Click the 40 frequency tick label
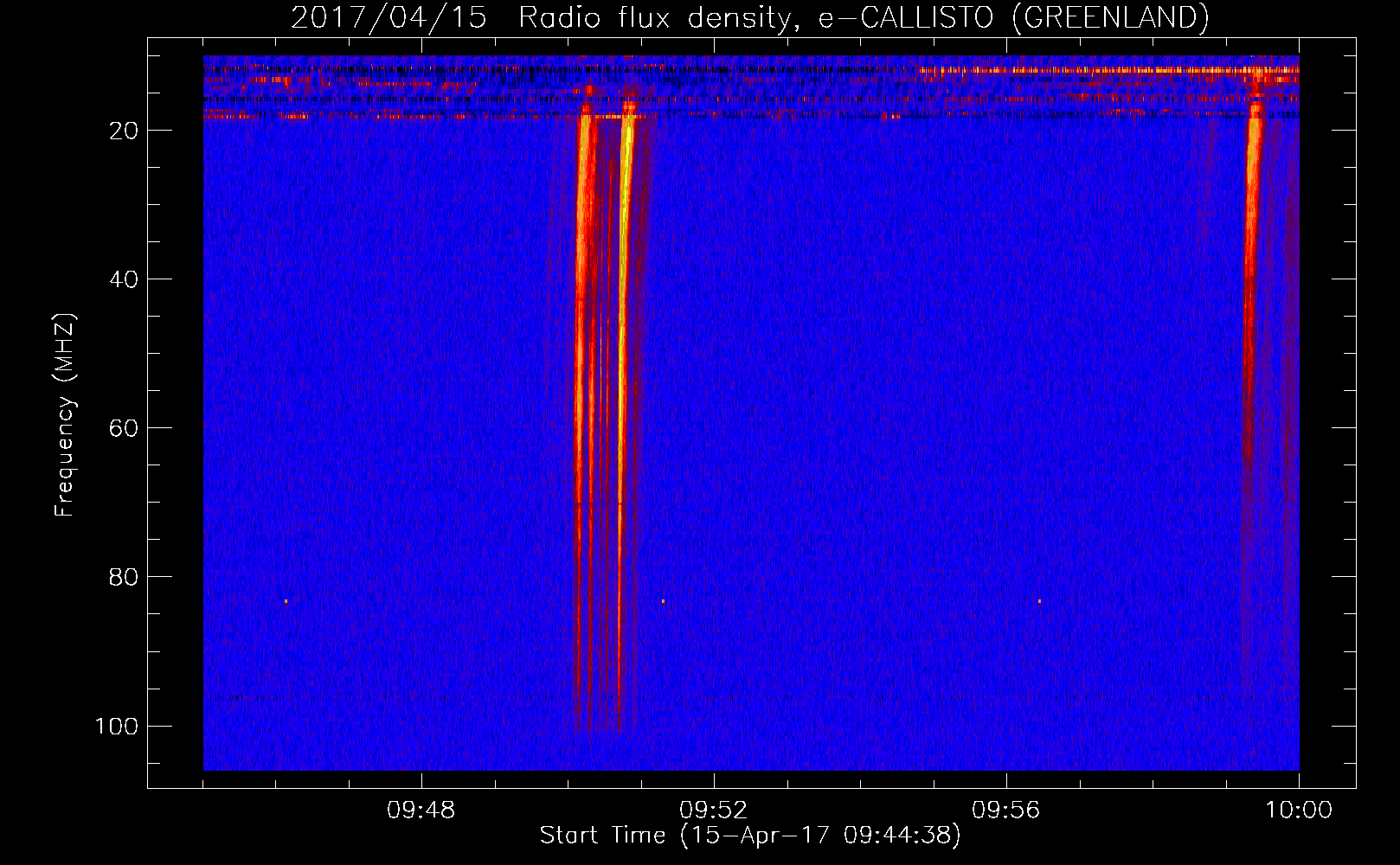This screenshot has height=865, width=1400. tap(124, 279)
